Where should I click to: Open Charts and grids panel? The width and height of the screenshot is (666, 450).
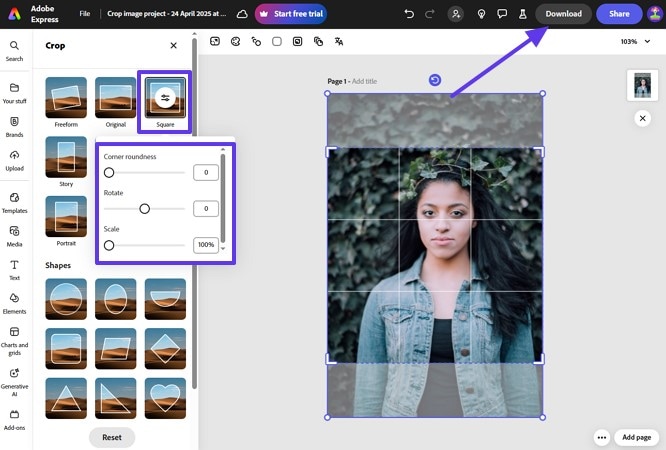point(14,337)
